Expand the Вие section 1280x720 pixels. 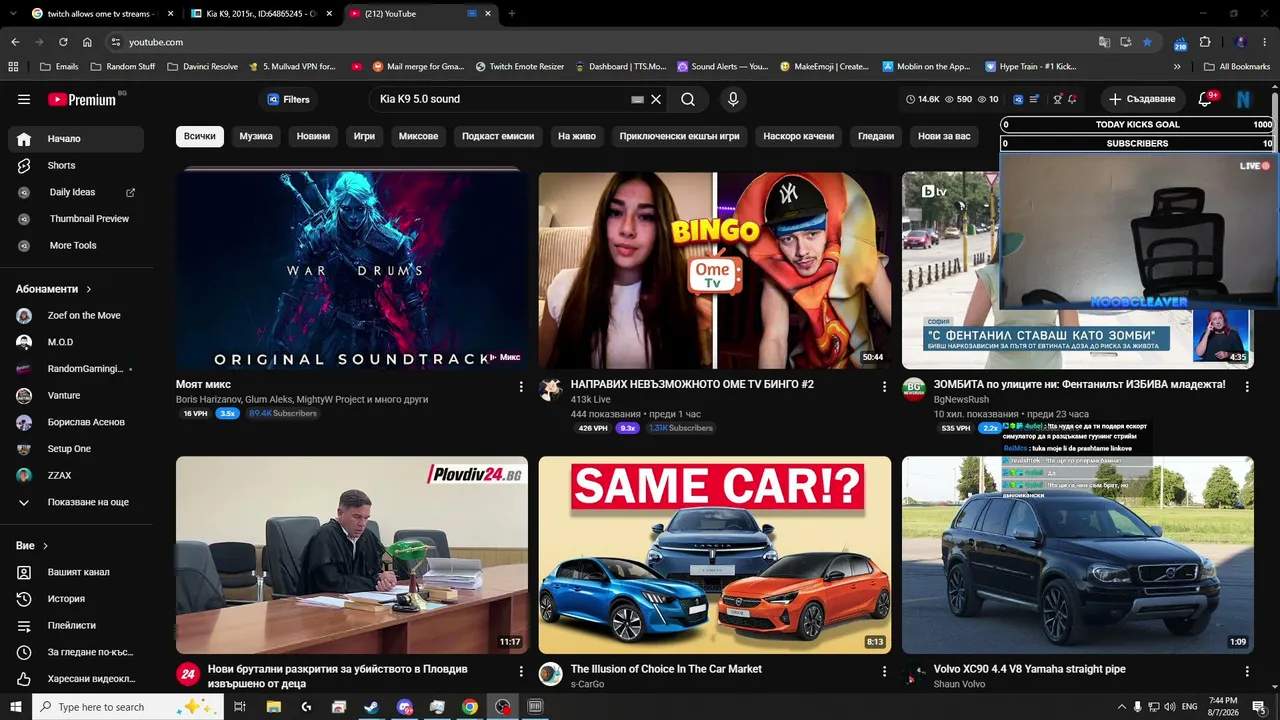point(32,546)
